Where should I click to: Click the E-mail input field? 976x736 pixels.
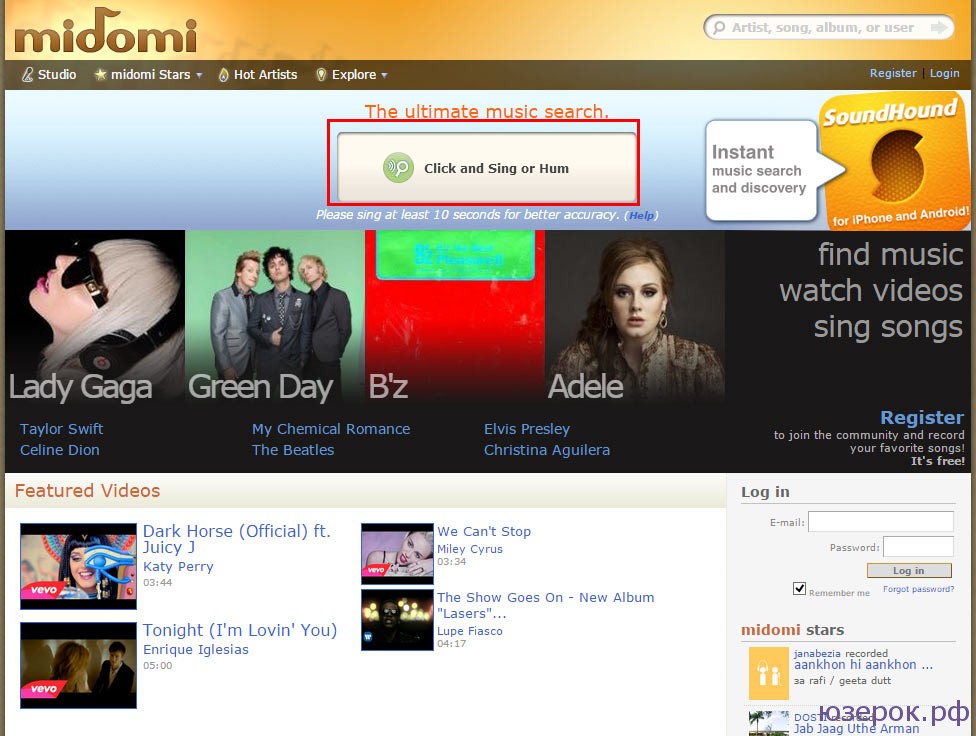[x=880, y=522]
